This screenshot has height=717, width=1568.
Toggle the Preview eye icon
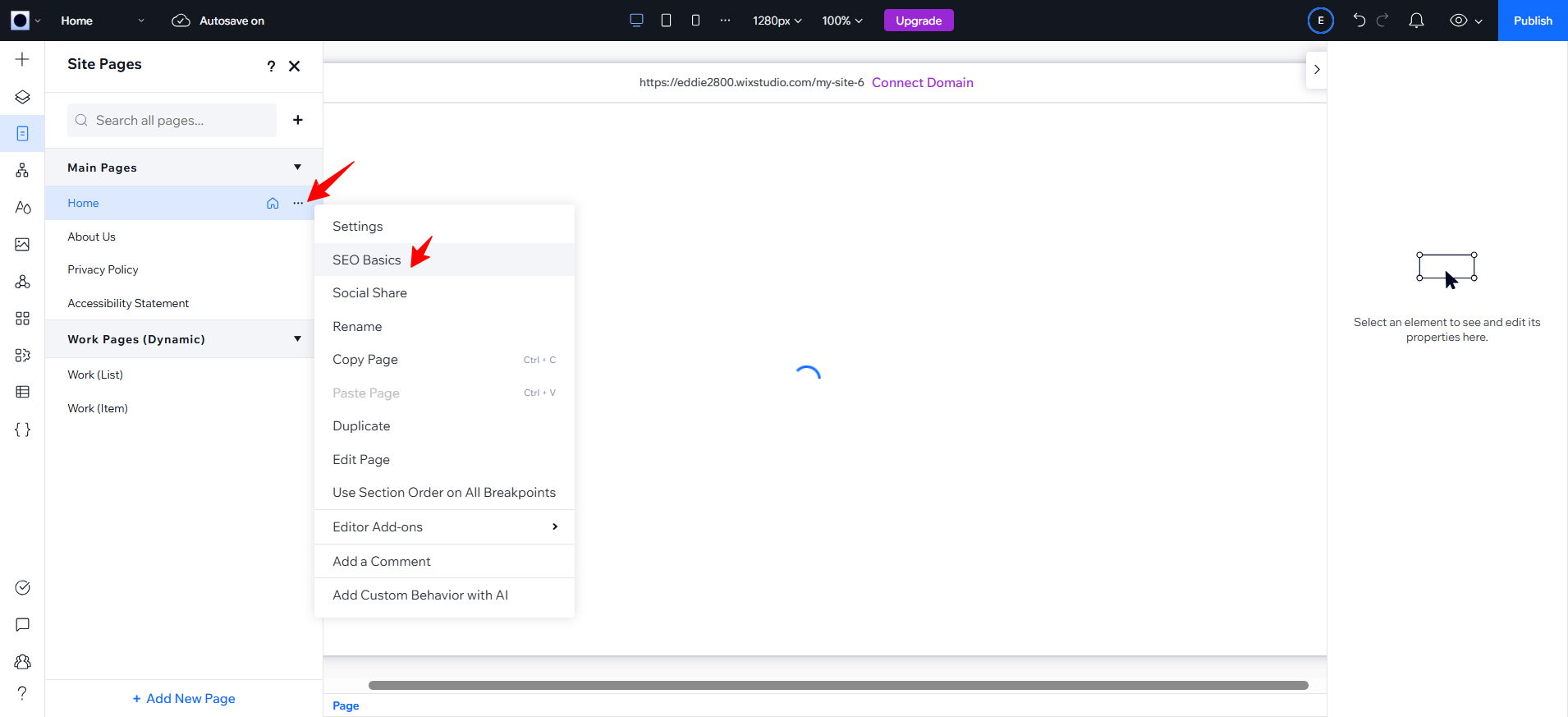(x=1458, y=21)
